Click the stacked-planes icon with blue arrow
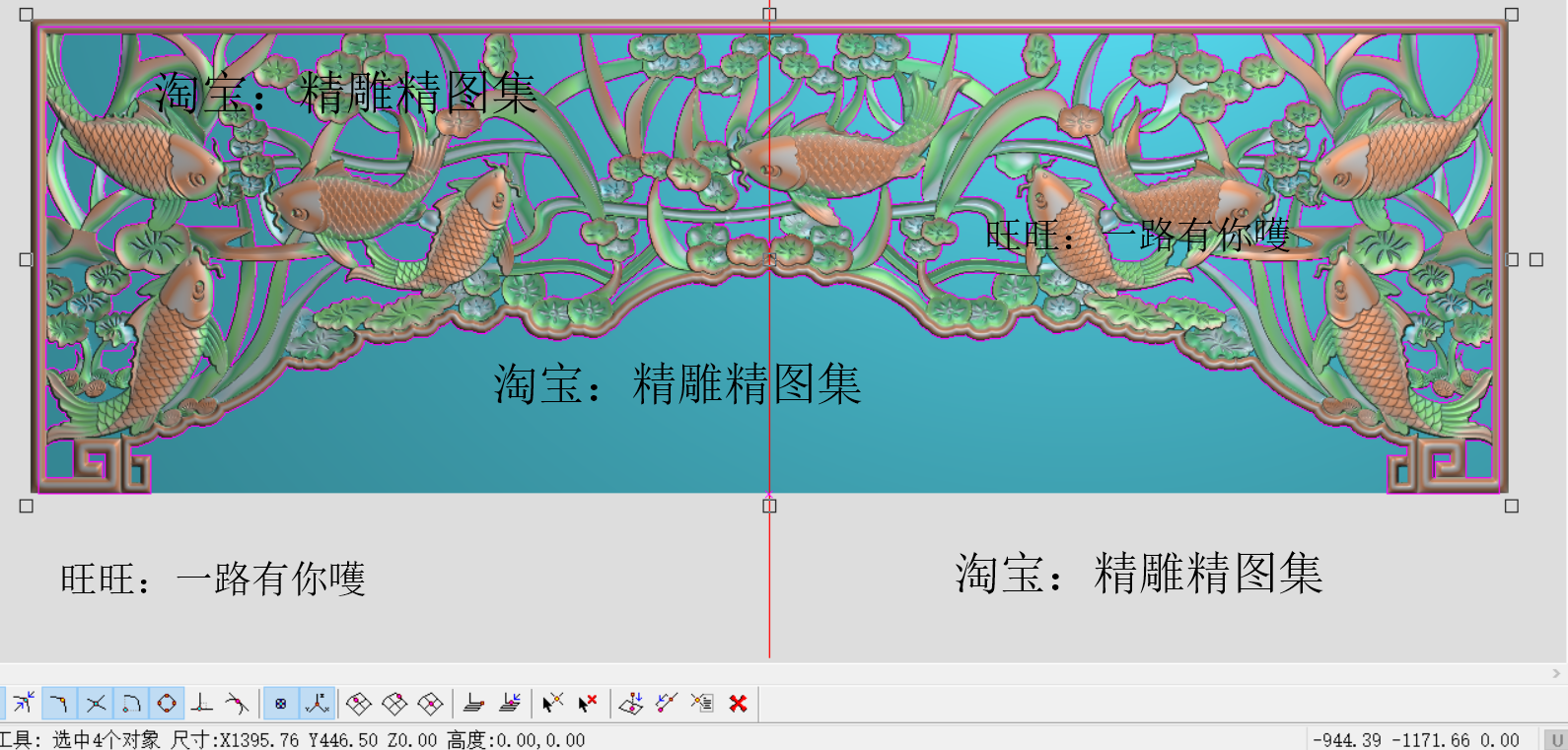 click(x=510, y=703)
